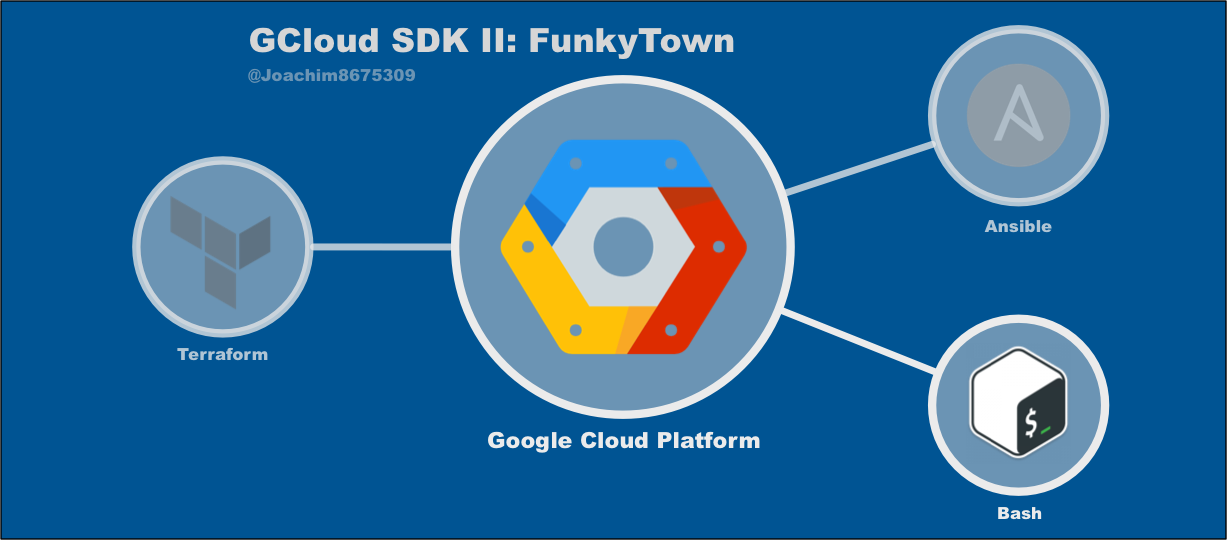The height and width of the screenshot is (540, 1227).
Task: Click the Bash terminal logo icon
Action: coord(1018,403)
